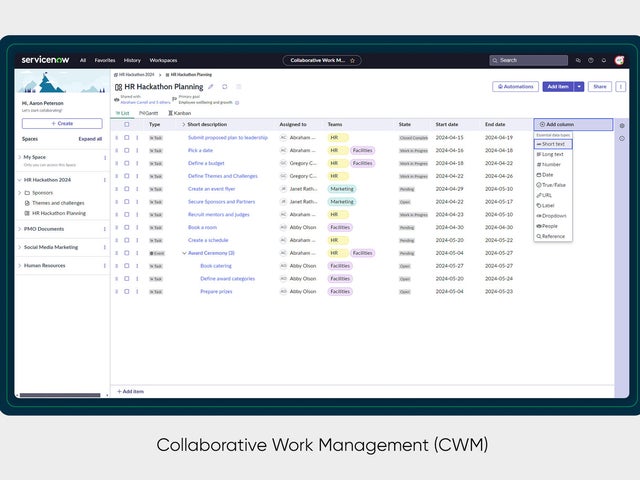Open row actions for Book a room
This screenshot has height=480, width=640.
[137, 227]
